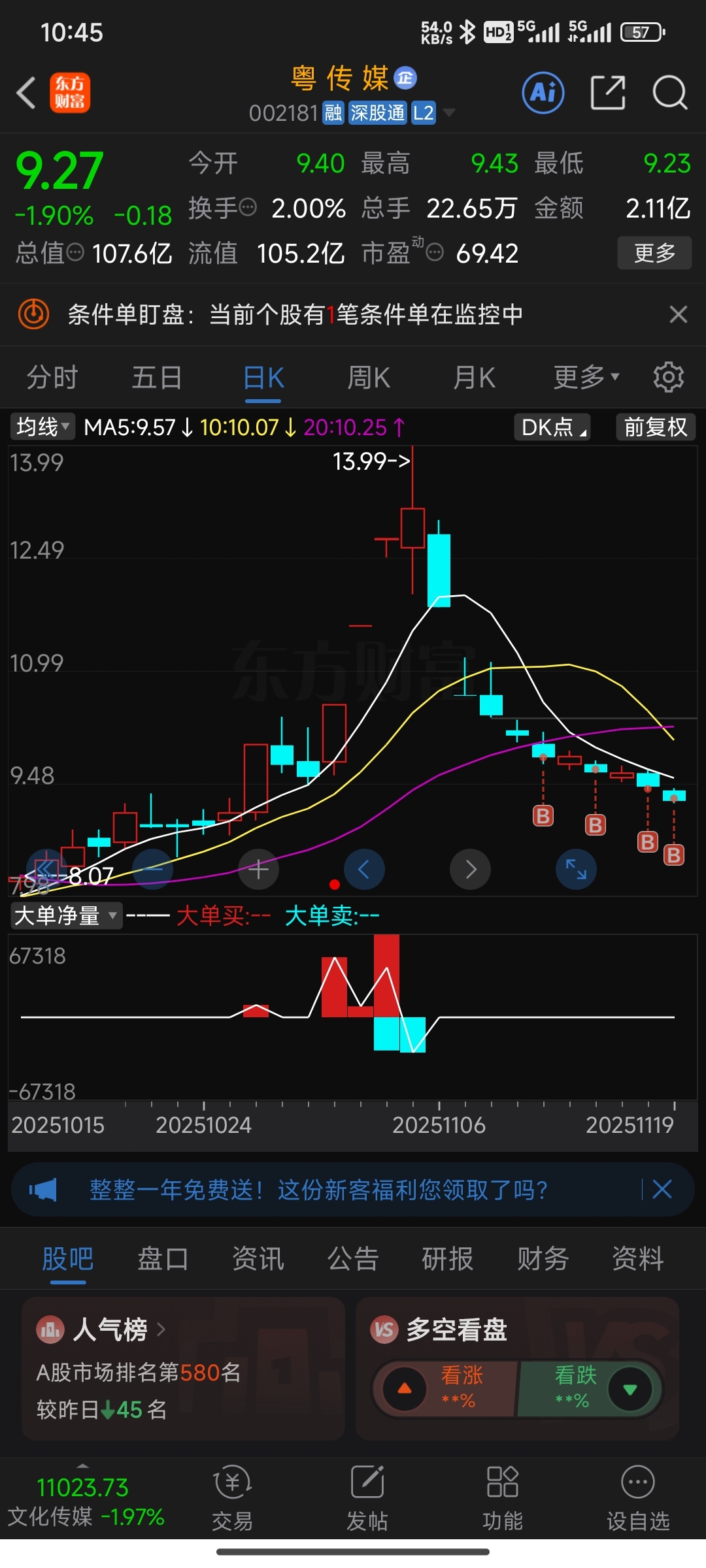The height and width of the screenshot is (1568, 706).
Task: Toggle 换手 info circle
Action: pos(248,208)
